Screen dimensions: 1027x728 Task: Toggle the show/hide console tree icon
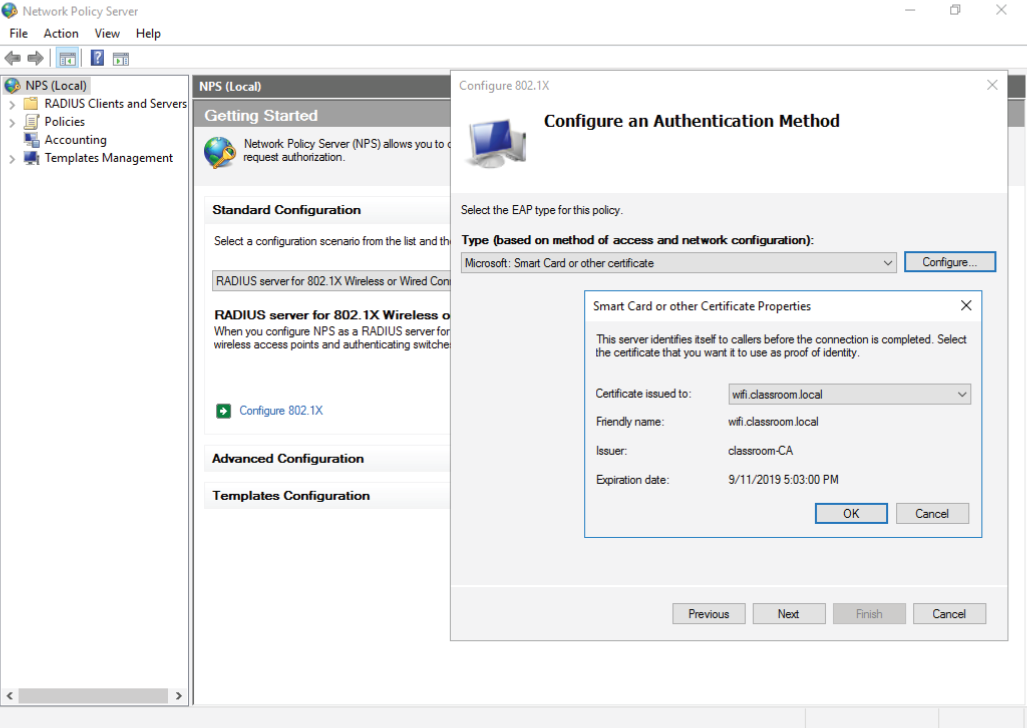tap(67, 59)
